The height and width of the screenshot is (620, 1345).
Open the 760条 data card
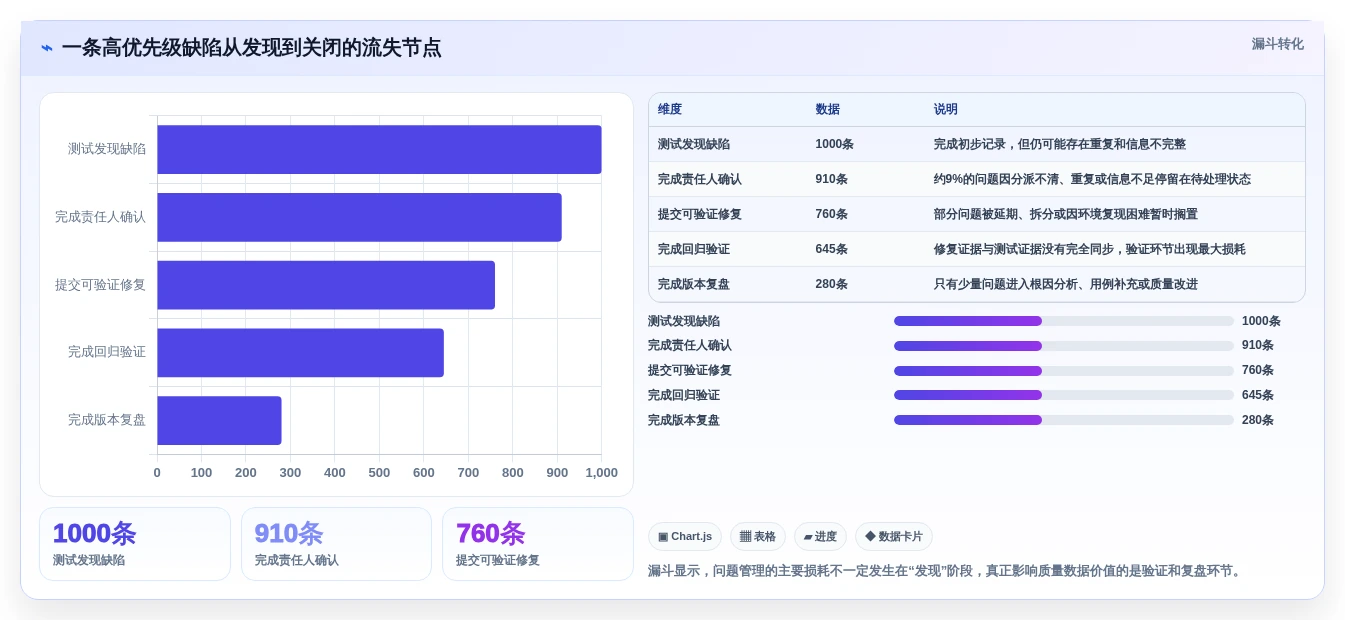538,544
